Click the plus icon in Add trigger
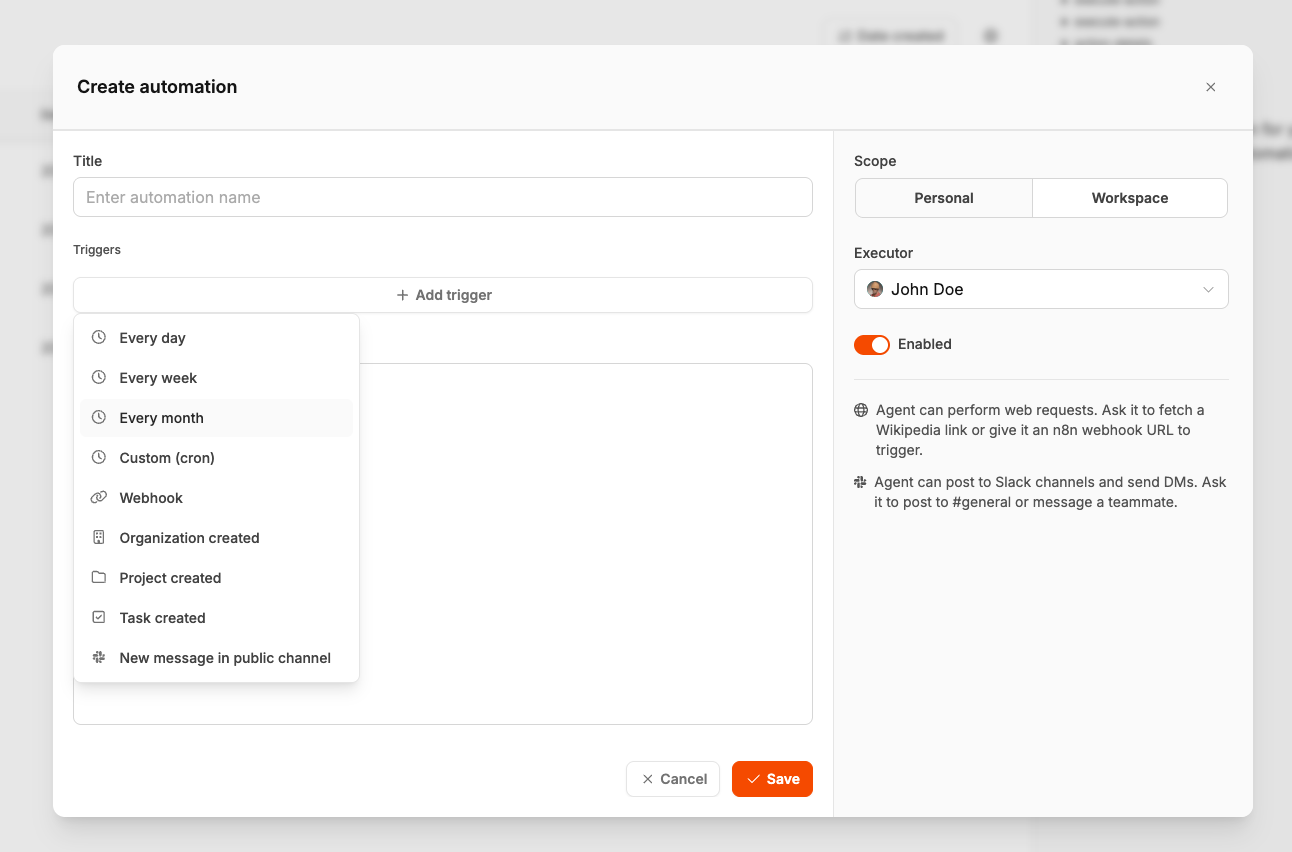Screen dimensions: 1292x852 coord(402,295)
